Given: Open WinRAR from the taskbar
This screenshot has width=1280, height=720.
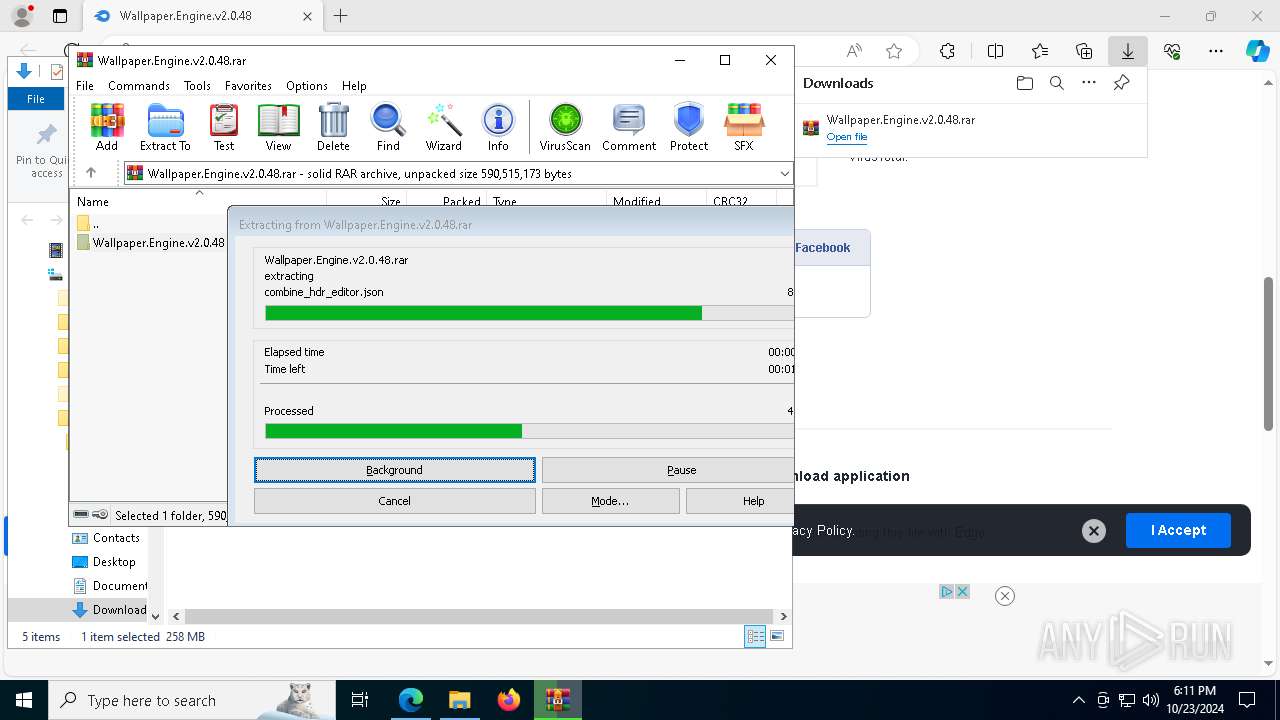Looking at the screenshot, I should [558, 700].
